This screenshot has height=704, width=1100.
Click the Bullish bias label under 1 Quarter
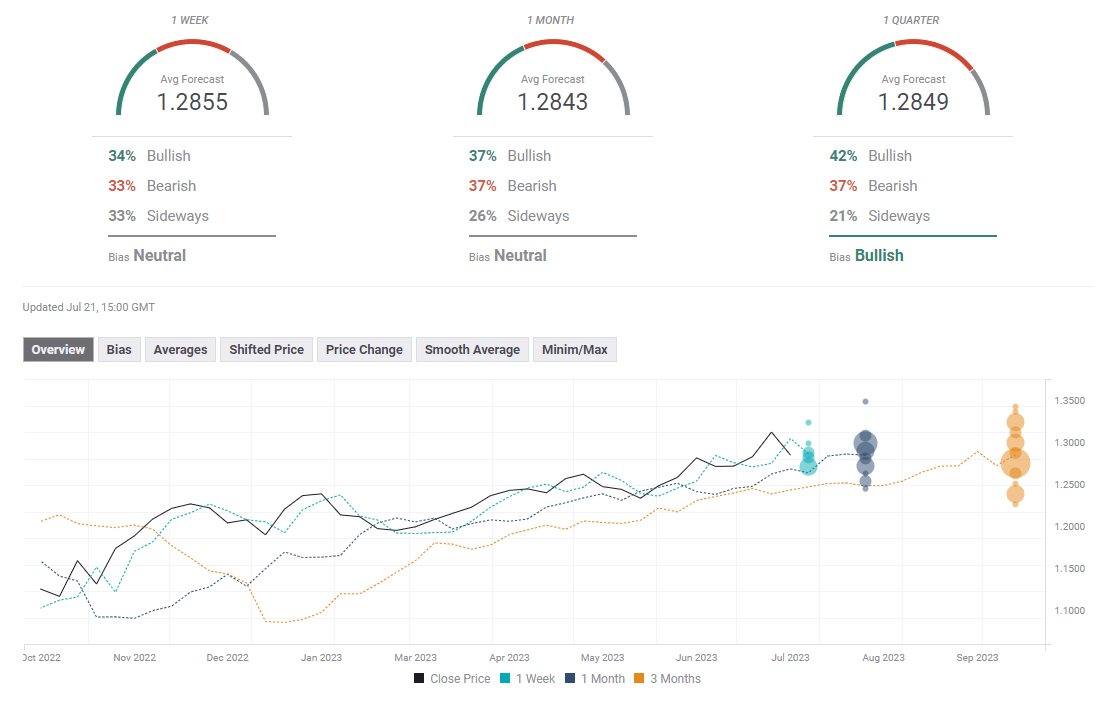878,255
